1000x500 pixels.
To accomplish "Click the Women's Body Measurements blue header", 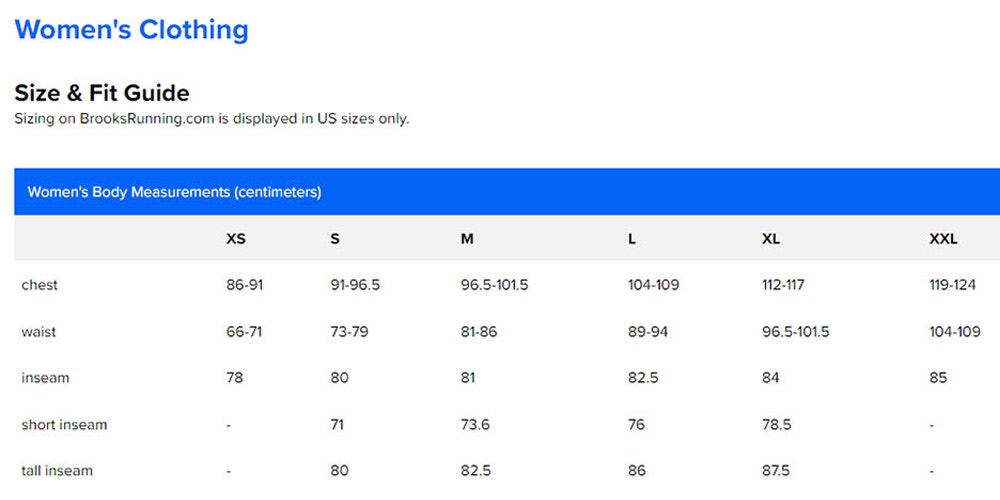I will point(507,192).
